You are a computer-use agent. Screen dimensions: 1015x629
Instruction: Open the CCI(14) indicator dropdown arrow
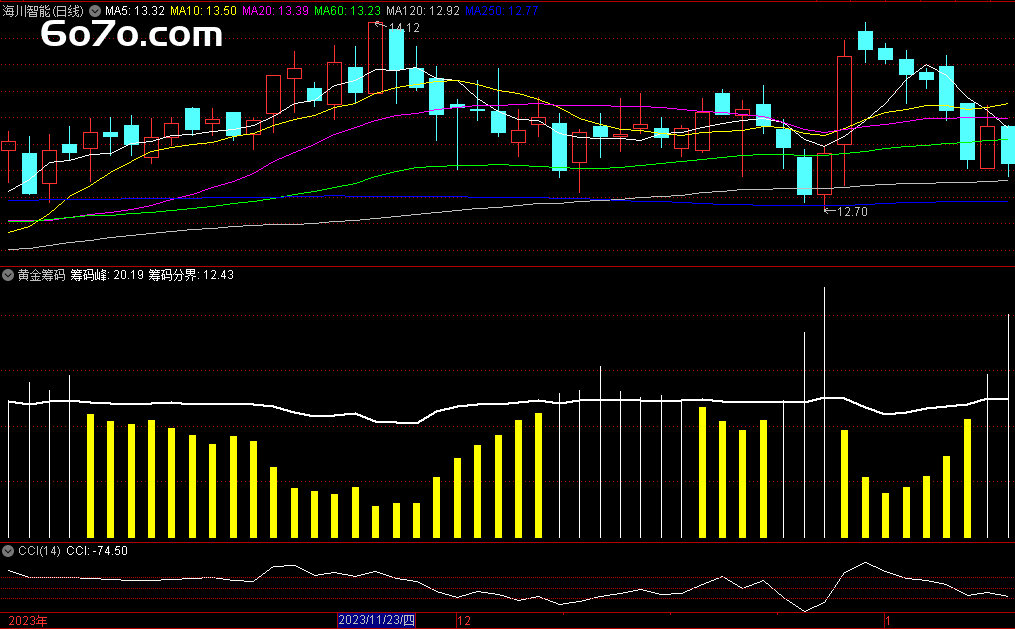(x=8, y=551)
